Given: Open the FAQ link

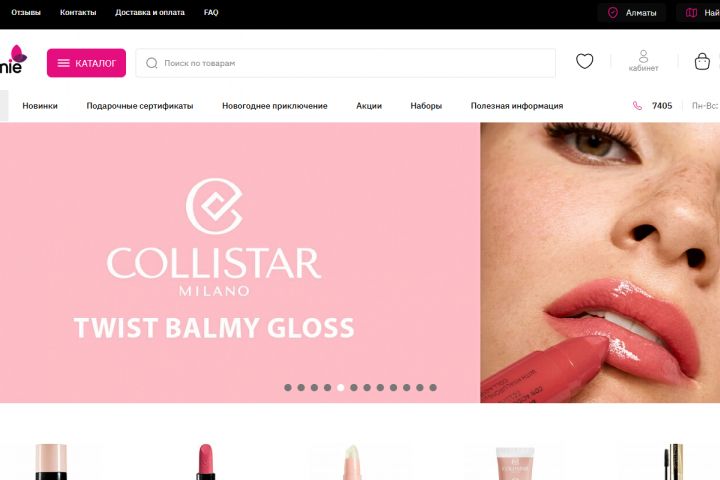Looking at the screenshot, I should [x=211, y=12].
